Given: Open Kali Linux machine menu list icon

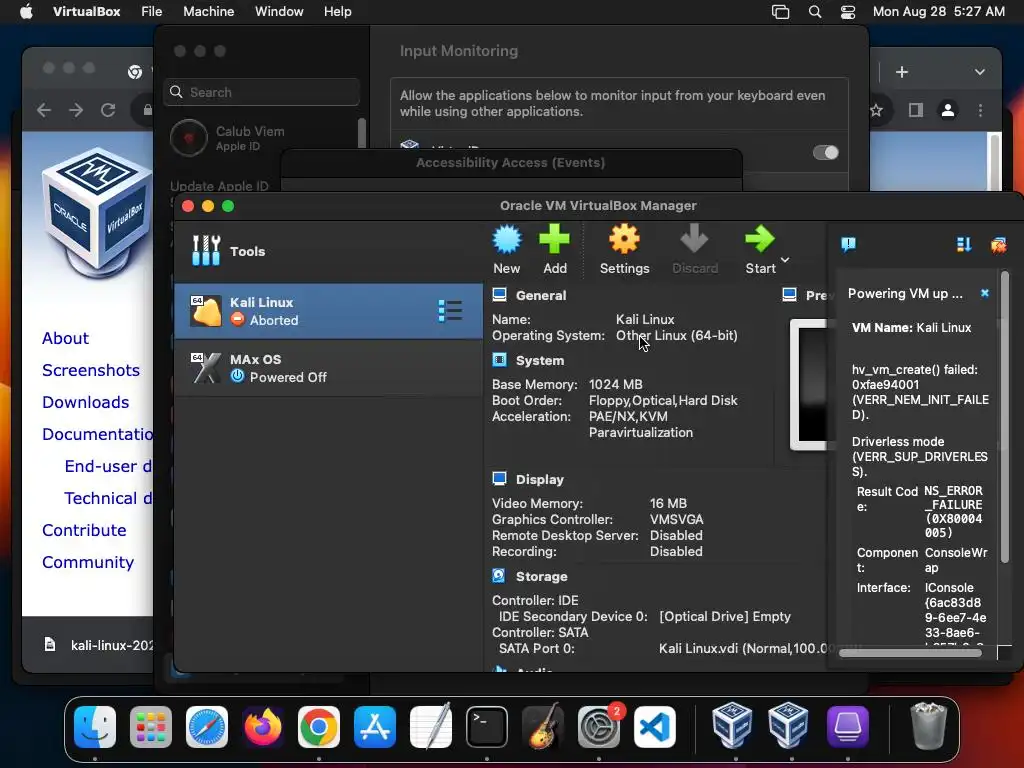Looking at the screenshot, I should pyautogui.click(x=450, y=311).
